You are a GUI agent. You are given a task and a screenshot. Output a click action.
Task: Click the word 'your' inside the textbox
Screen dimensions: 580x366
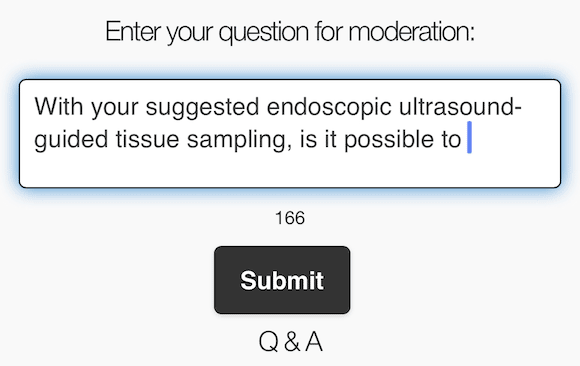(x=114, y=109)
